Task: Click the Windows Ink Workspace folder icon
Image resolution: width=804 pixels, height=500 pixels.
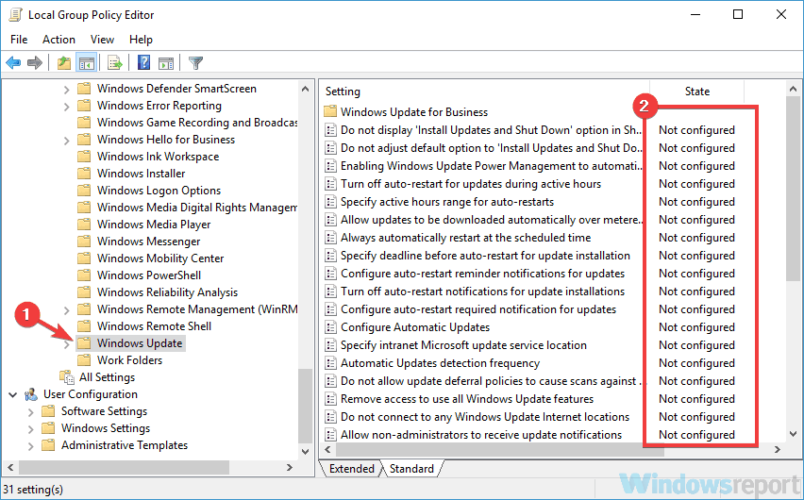Action: (x=84, y=156)
